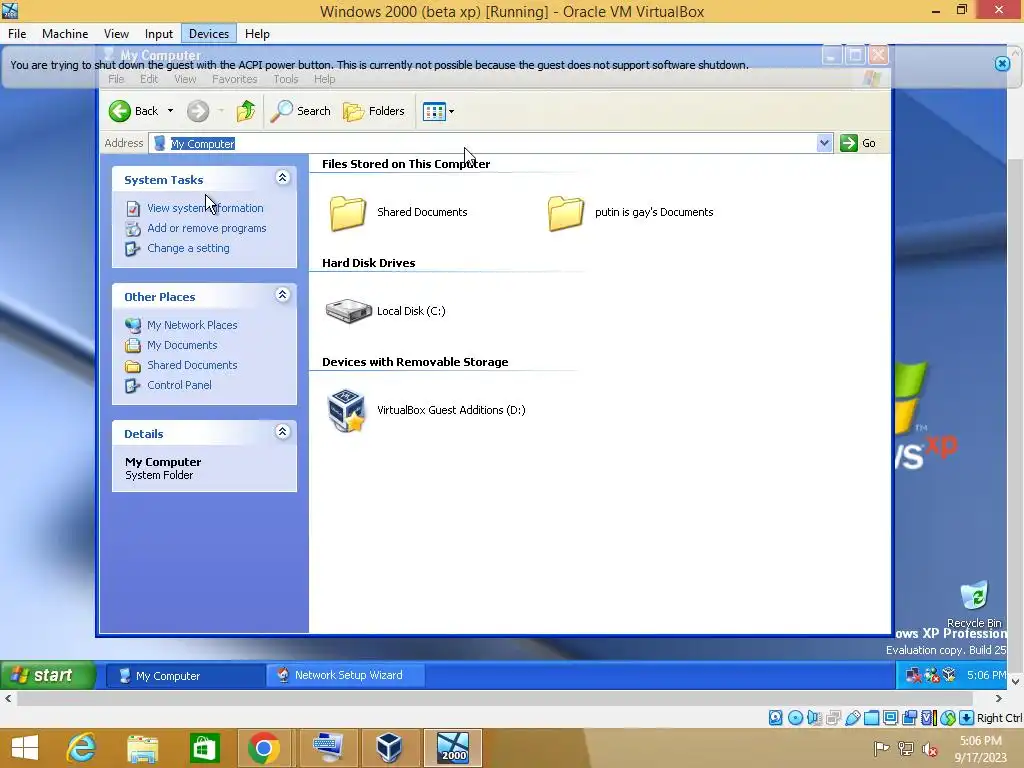1024x768 pixels.
Task: Click VirtualBox optical disk indicator
Action: [795, 718]
